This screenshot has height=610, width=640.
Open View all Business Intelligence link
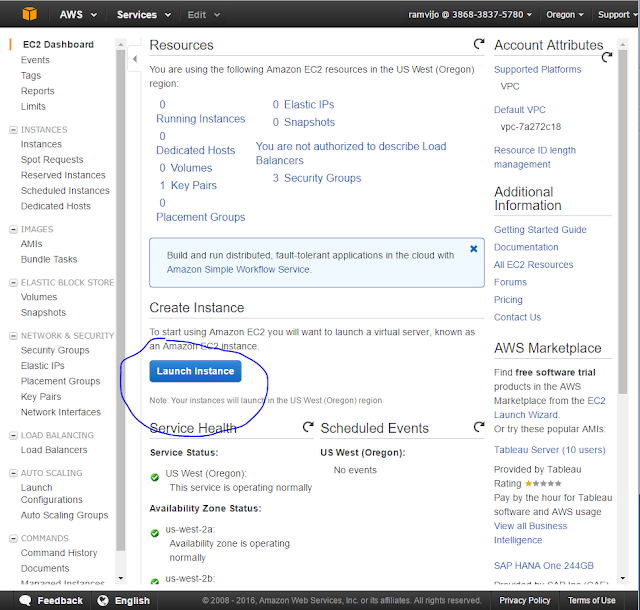pos(531,533)
